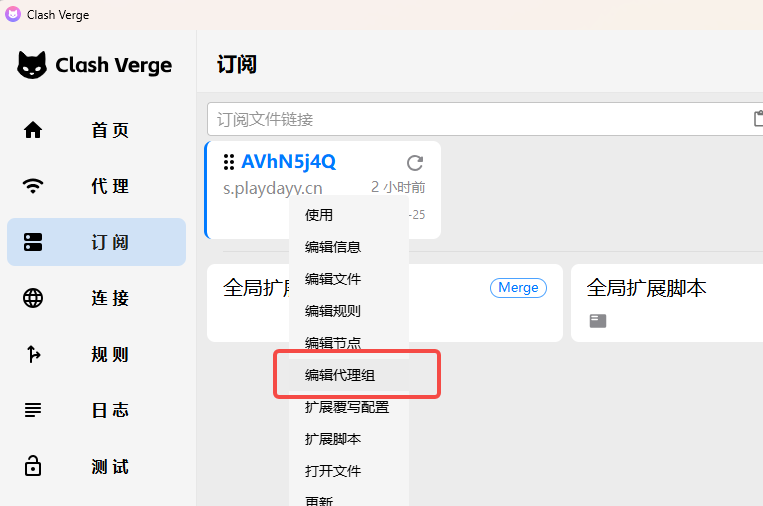Choose 编辑节点 from the context menu

[349, 343]
